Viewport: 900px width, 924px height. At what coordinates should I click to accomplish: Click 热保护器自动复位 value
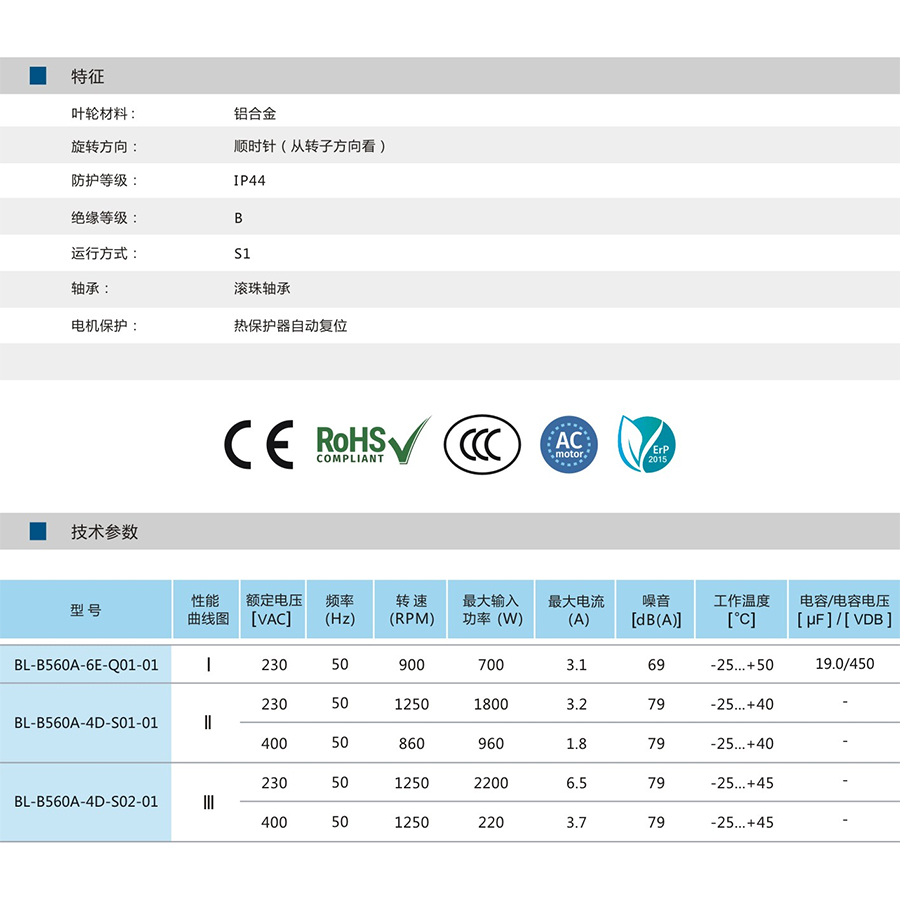(x=291, y=326)
